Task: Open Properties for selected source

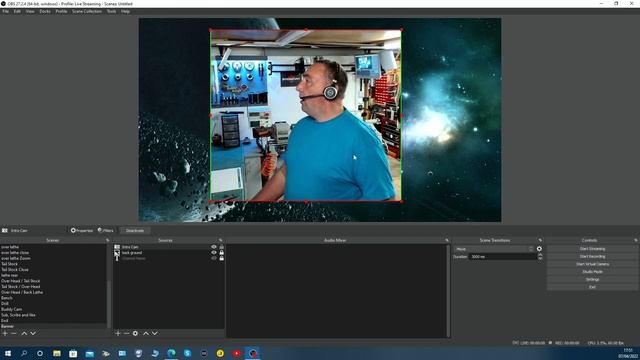Action: click(82, 231)
